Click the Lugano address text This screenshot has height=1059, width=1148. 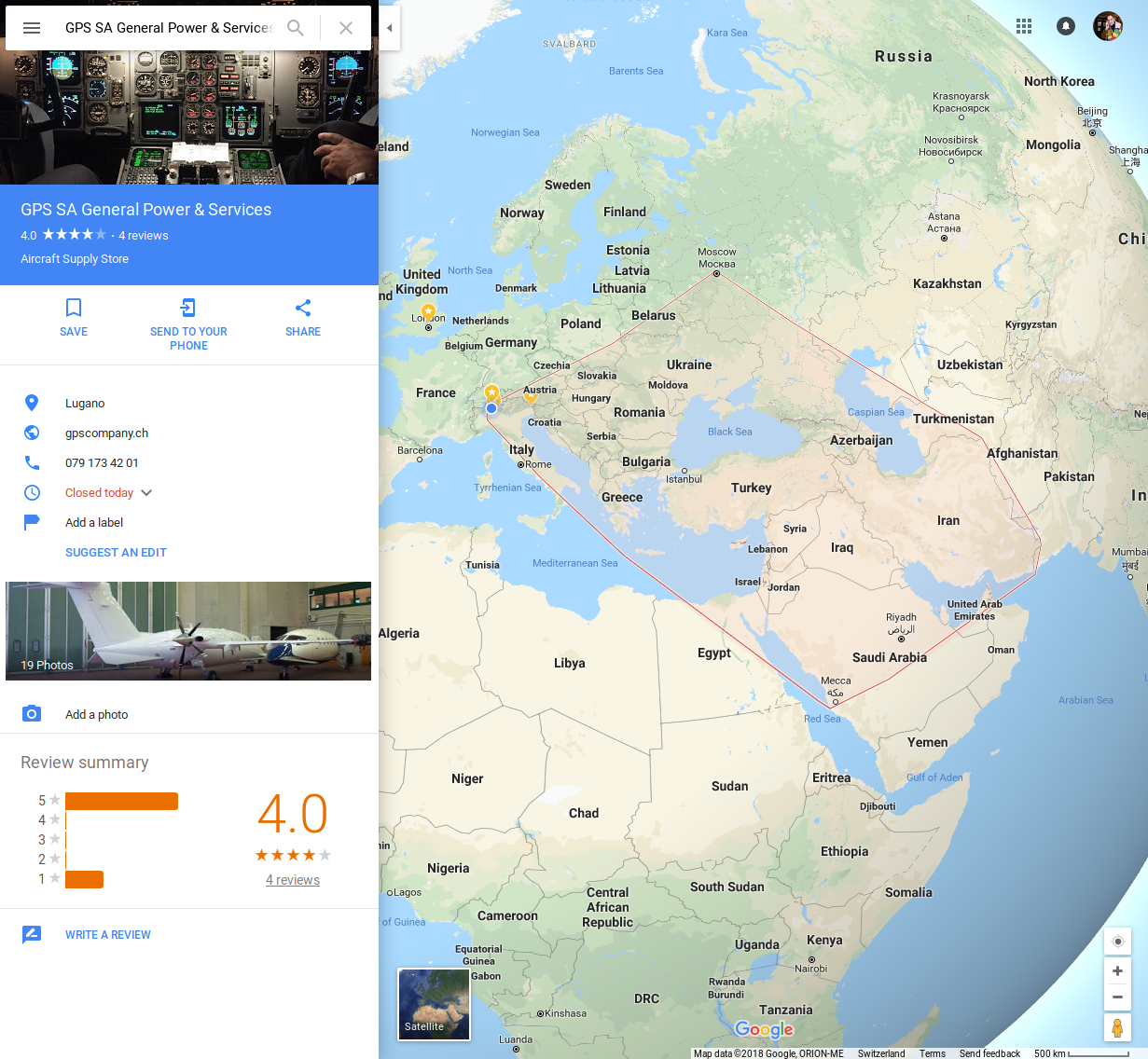(x=85, y=403)
